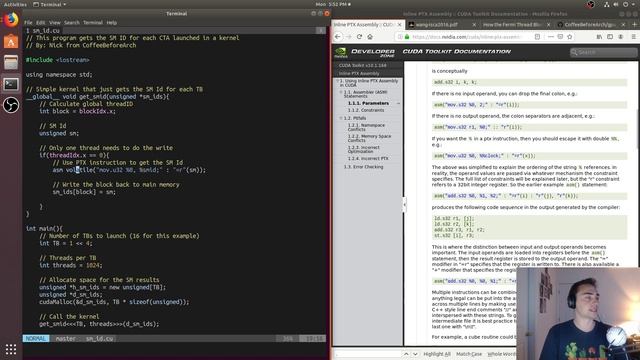Viewport: 640px width, 360px height.
Task: Open '1.3. Error Checking' sidebar link
Action: [x=363, y=167]
